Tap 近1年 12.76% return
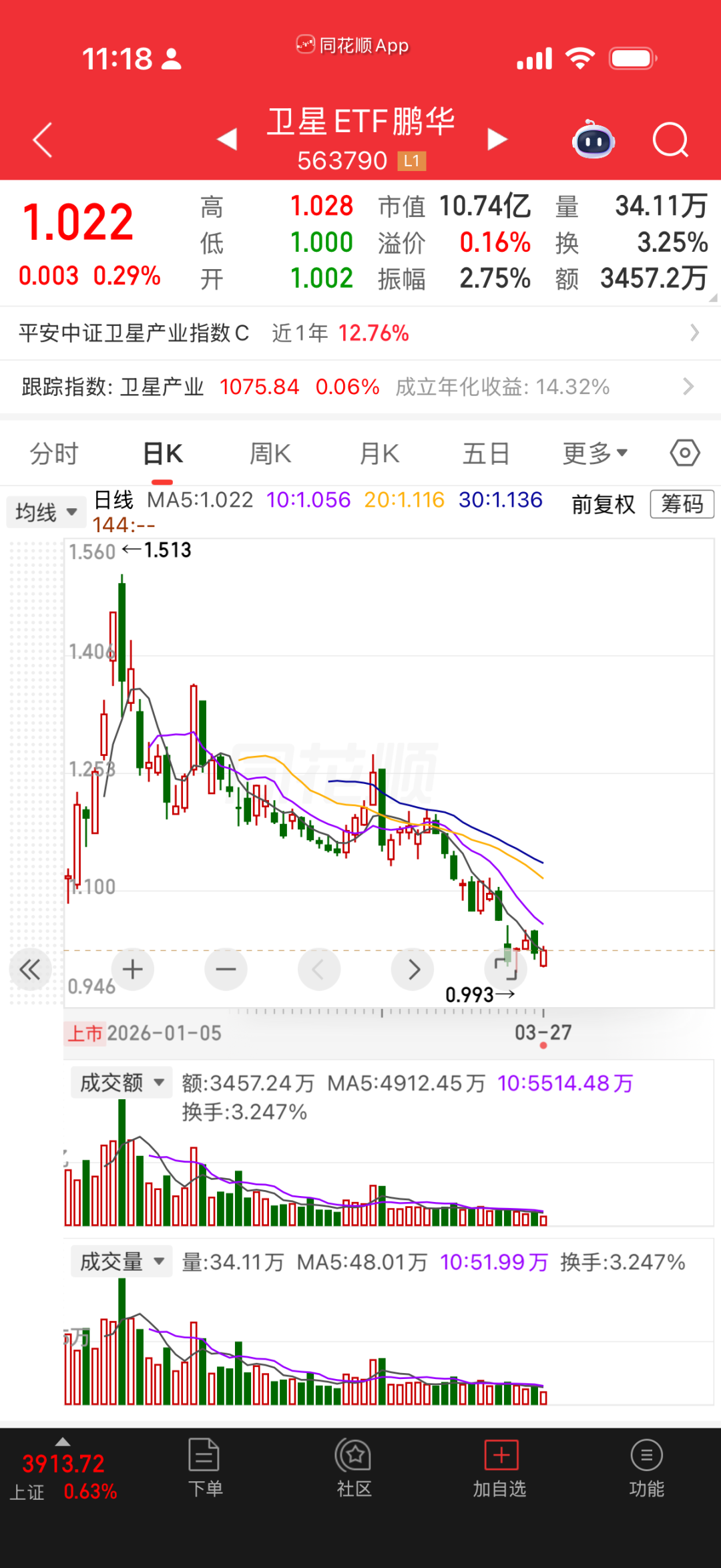The height and width of the screenshot is (1568, 721). point(340,333)
